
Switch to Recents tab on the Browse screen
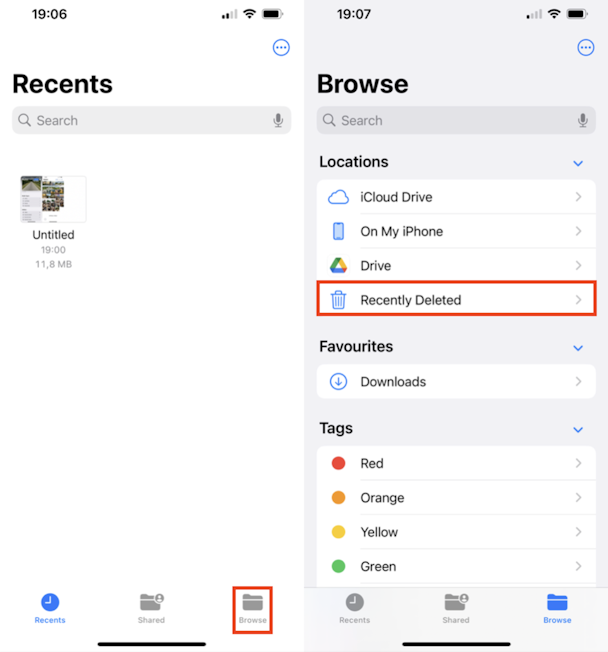354,609
